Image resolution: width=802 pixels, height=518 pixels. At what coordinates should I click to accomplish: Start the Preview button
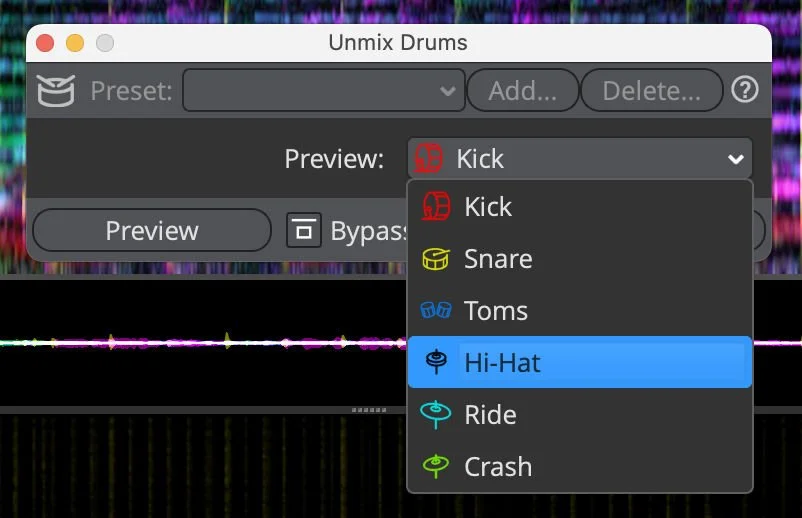pyautogui.click(x=152, y=230)
